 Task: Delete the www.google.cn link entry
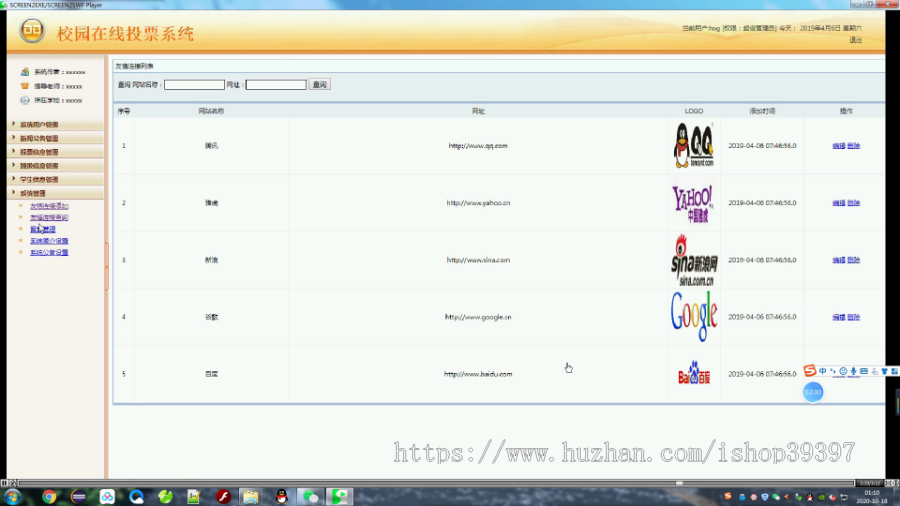coord(854,317)
